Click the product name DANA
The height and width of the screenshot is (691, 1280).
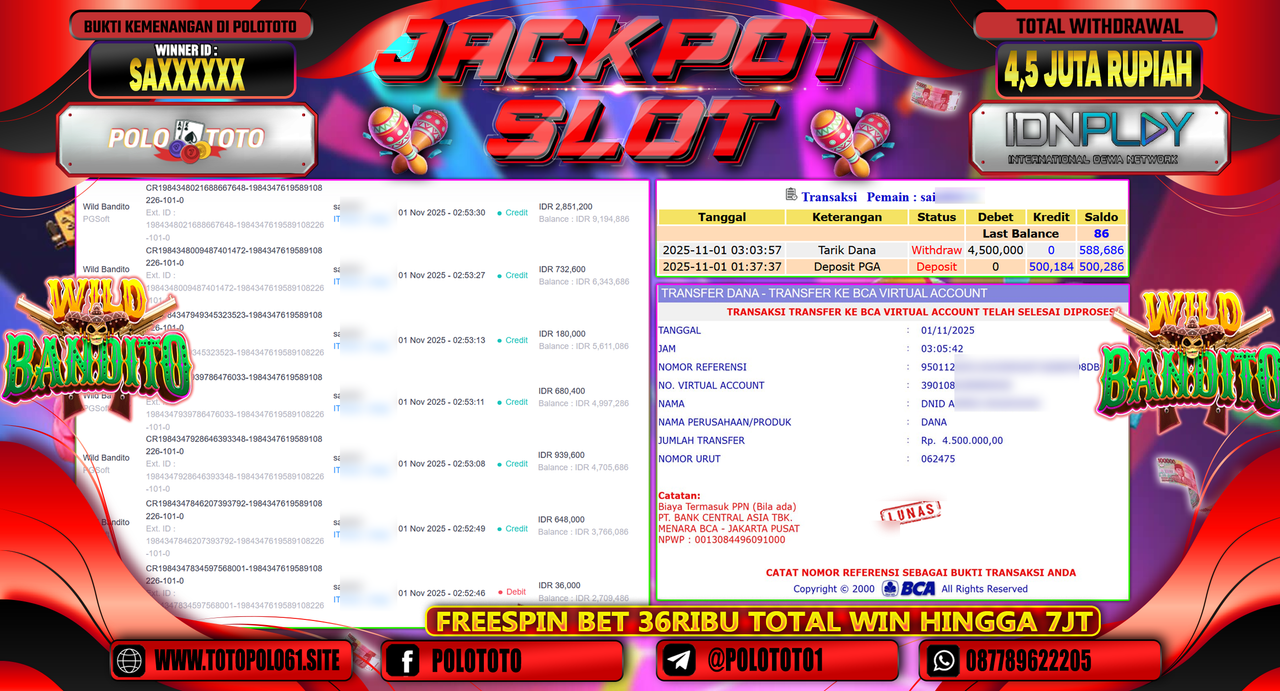(x=933, y=422)
